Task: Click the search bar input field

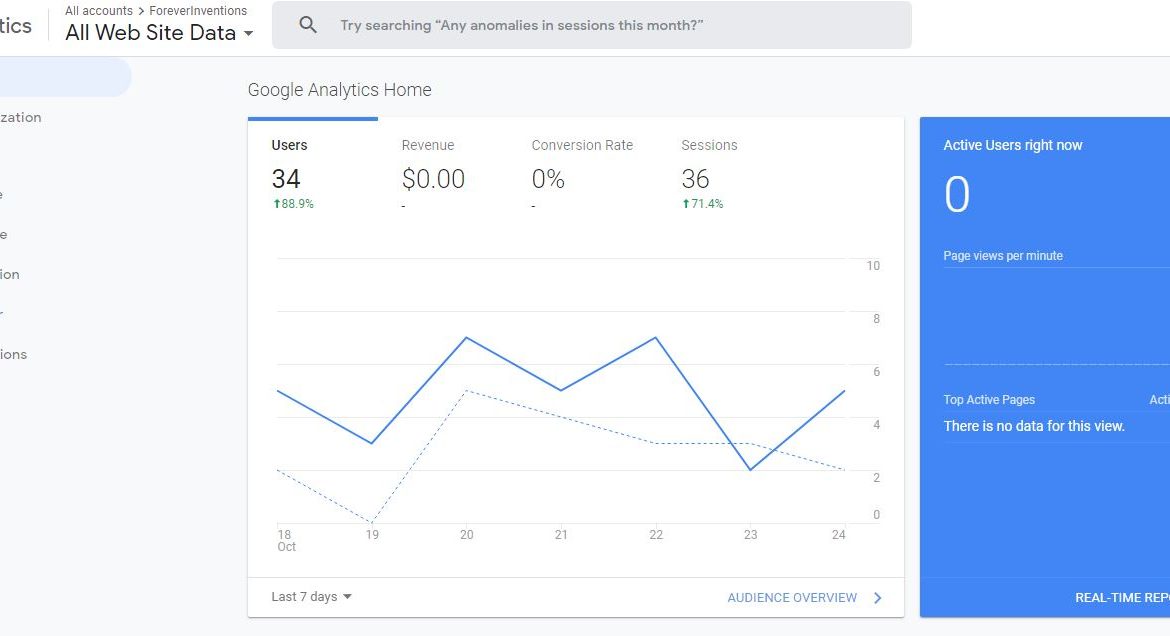Action: coord(591,25)
